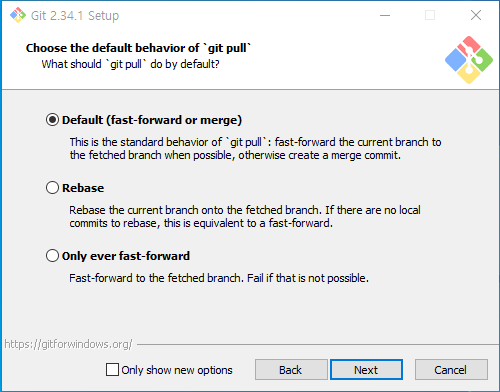The image size is (500, 392).
Task: Click the 'This is the standard behavior' description
Action: 255,148
